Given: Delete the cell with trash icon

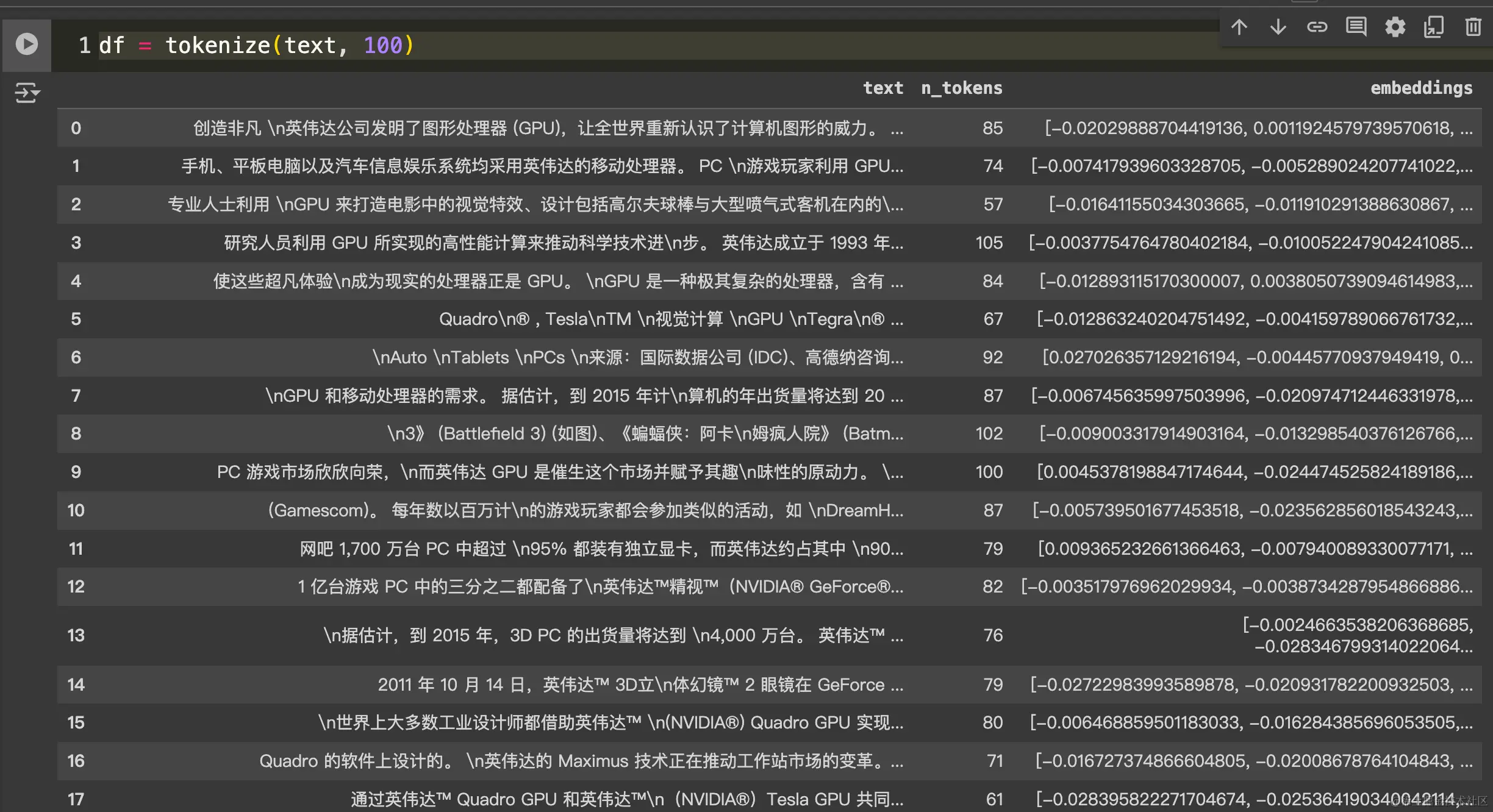Looking at the screenshot, I should [1473, 27].
